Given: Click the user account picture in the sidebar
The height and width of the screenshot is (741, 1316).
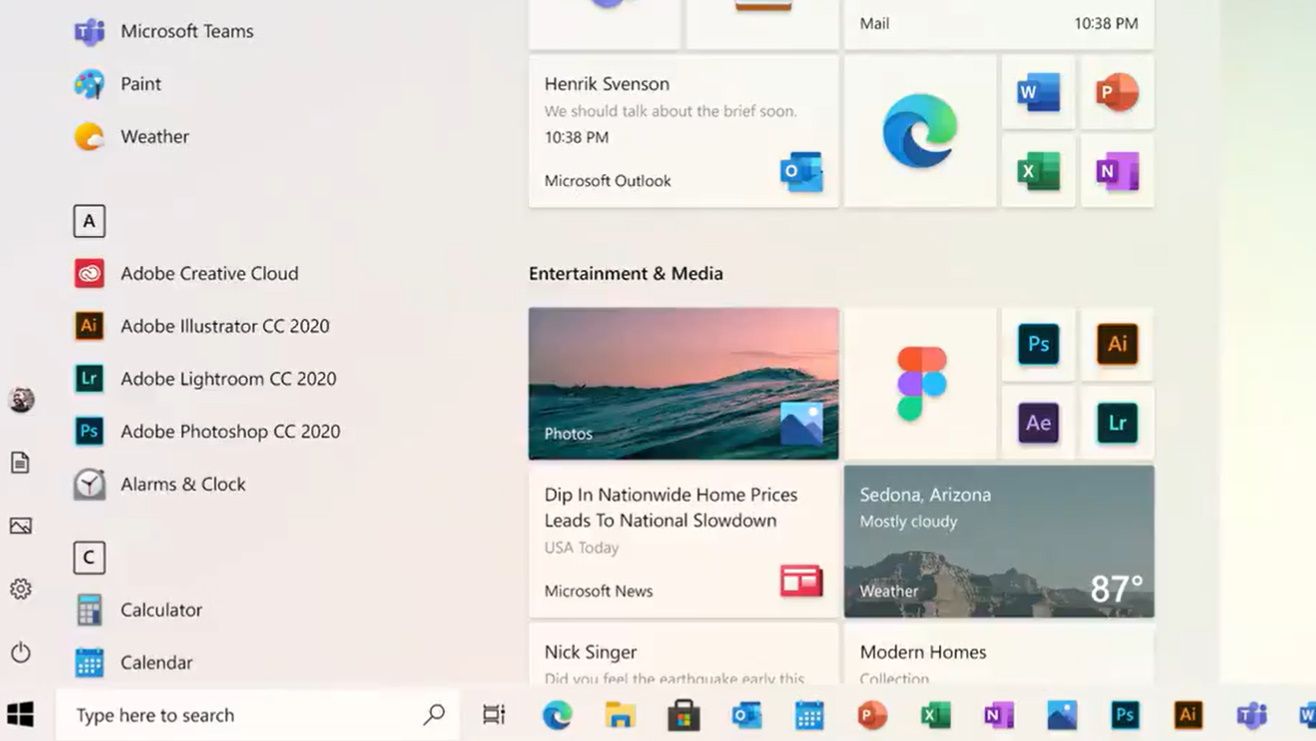Looking at the screenshot, I should tap(21, 399).
